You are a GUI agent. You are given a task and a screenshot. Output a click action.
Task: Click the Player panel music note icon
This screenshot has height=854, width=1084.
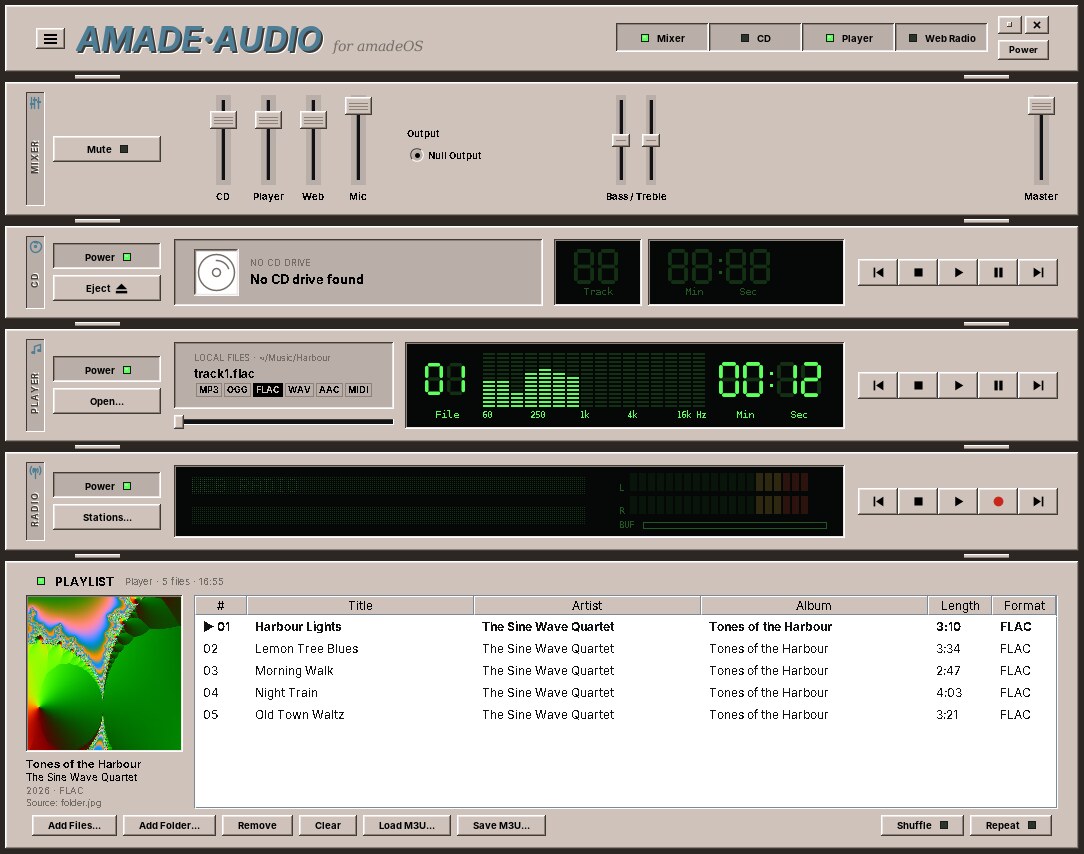(35, 349)
